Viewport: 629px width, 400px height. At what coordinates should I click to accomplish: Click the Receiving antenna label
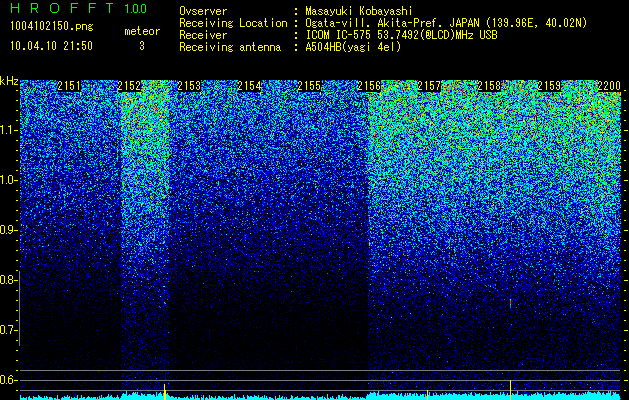pyautogui.click(x=230, y=47)
